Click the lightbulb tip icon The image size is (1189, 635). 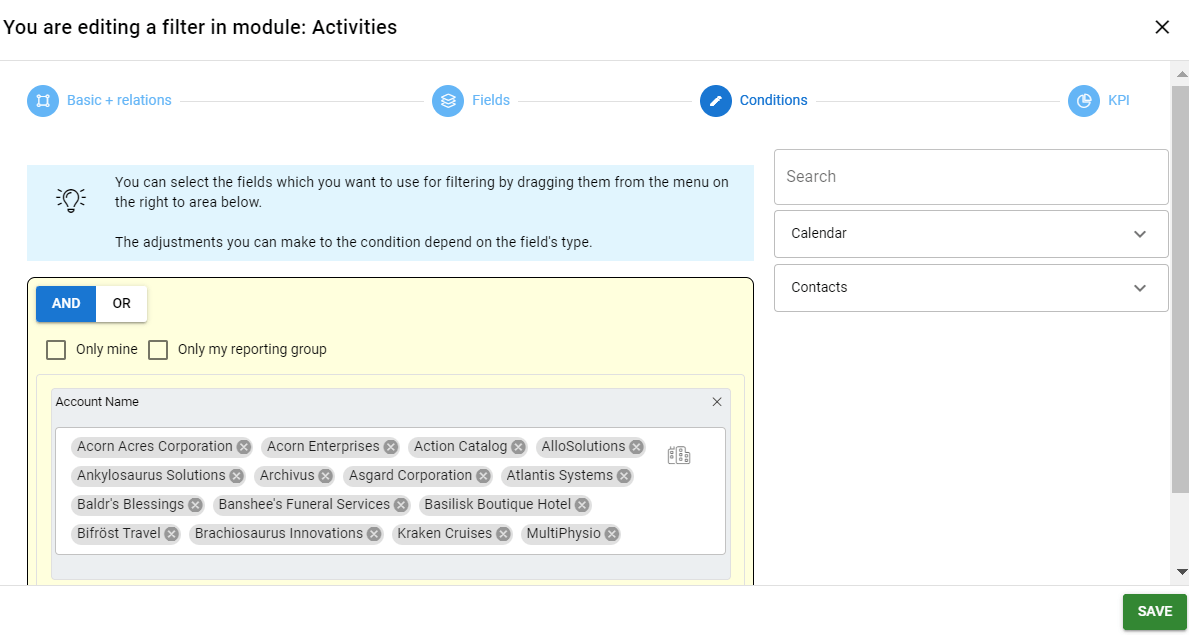tap(71, 199)
